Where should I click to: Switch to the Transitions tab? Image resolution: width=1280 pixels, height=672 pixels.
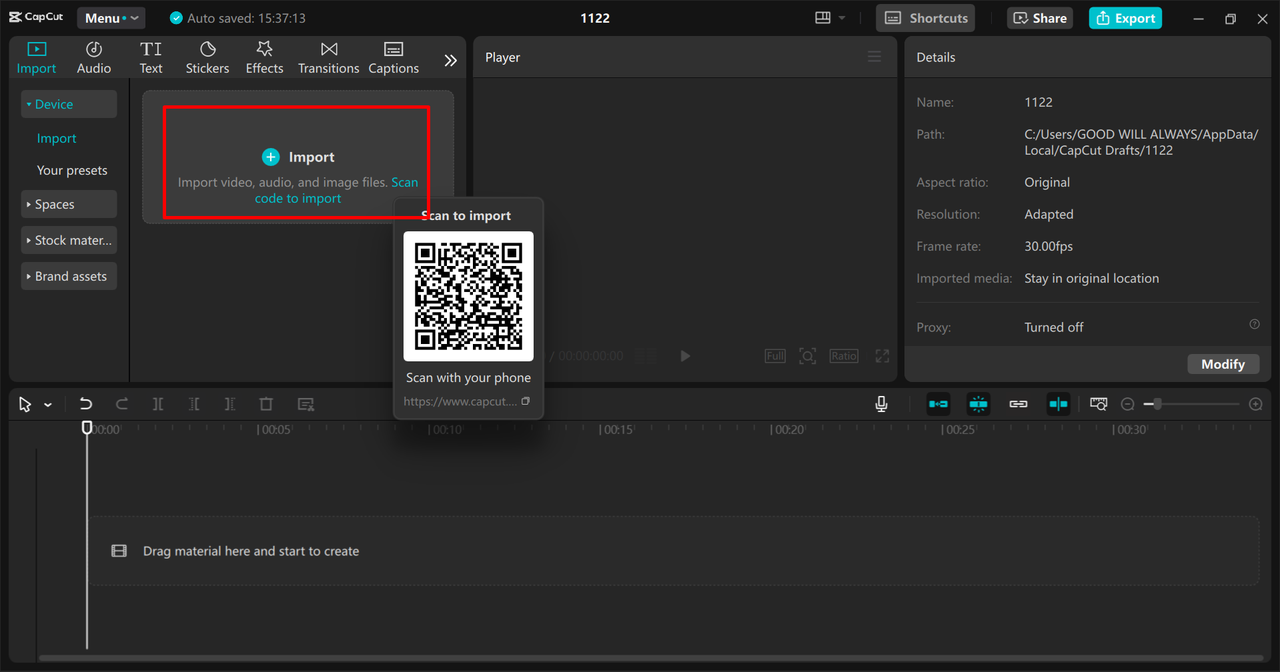328,58
